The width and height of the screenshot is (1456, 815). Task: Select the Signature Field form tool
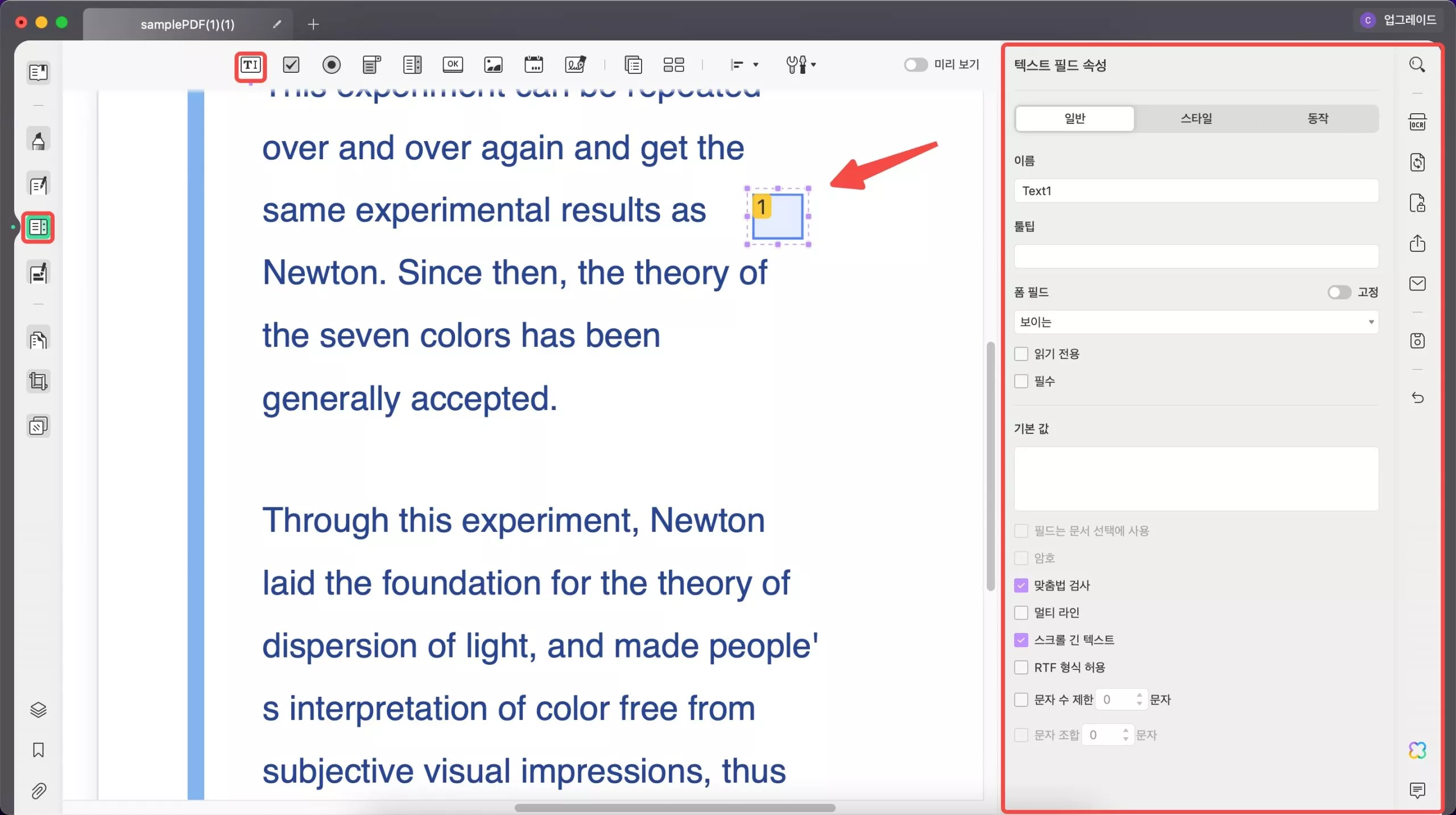pyautogui.click(x=576, y=64)
